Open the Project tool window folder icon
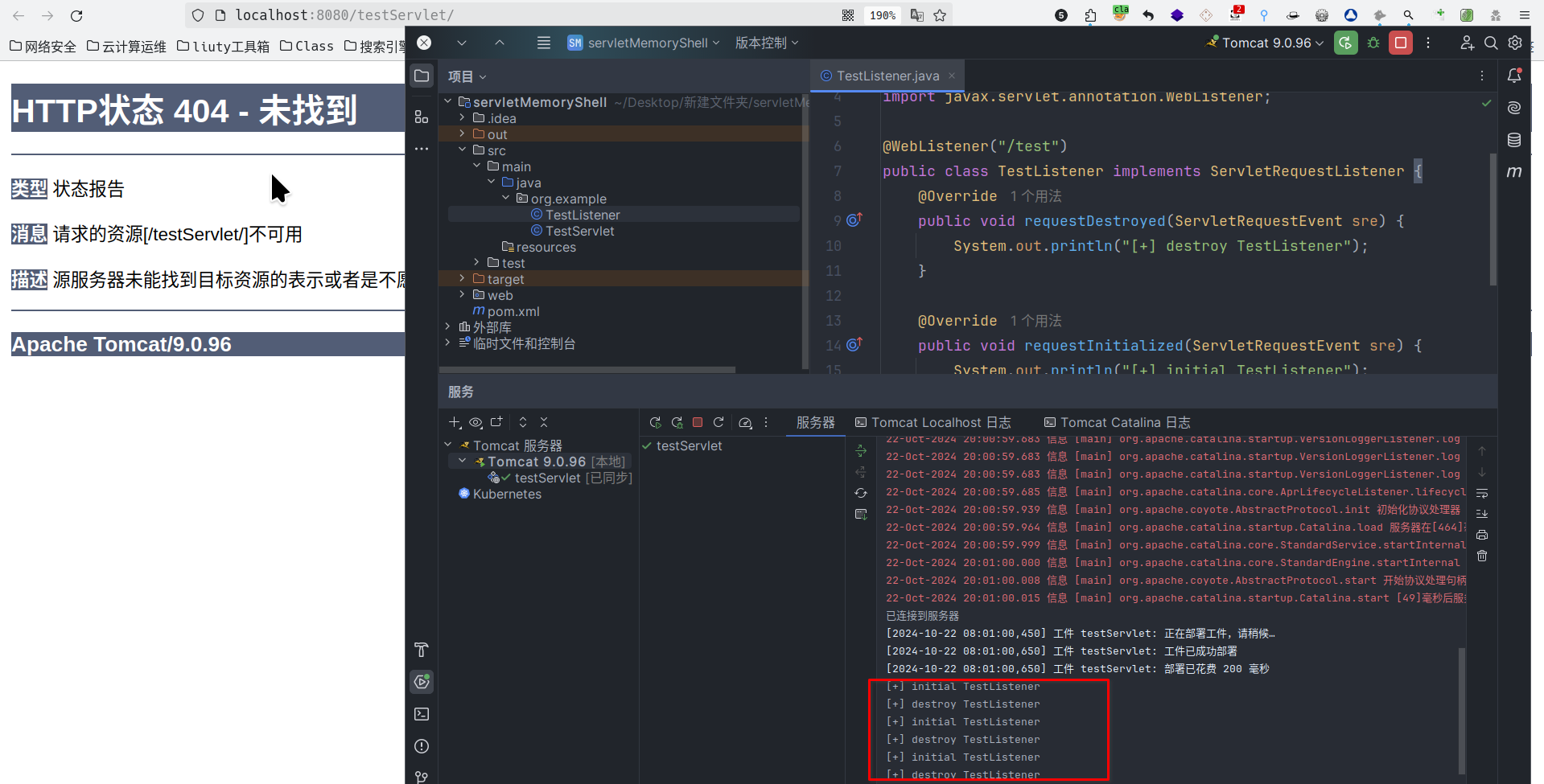Image resolution: width=1544 pixels, height=784 pixels. coord(422,76)
